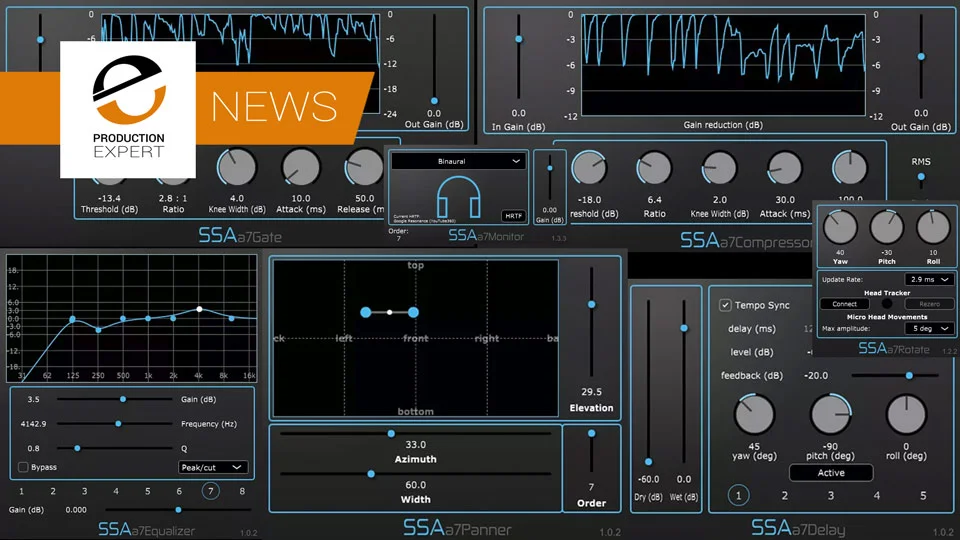Click the white EQ node at 4k
Viewport: 960px width, 540px height.
pos(199,309)
